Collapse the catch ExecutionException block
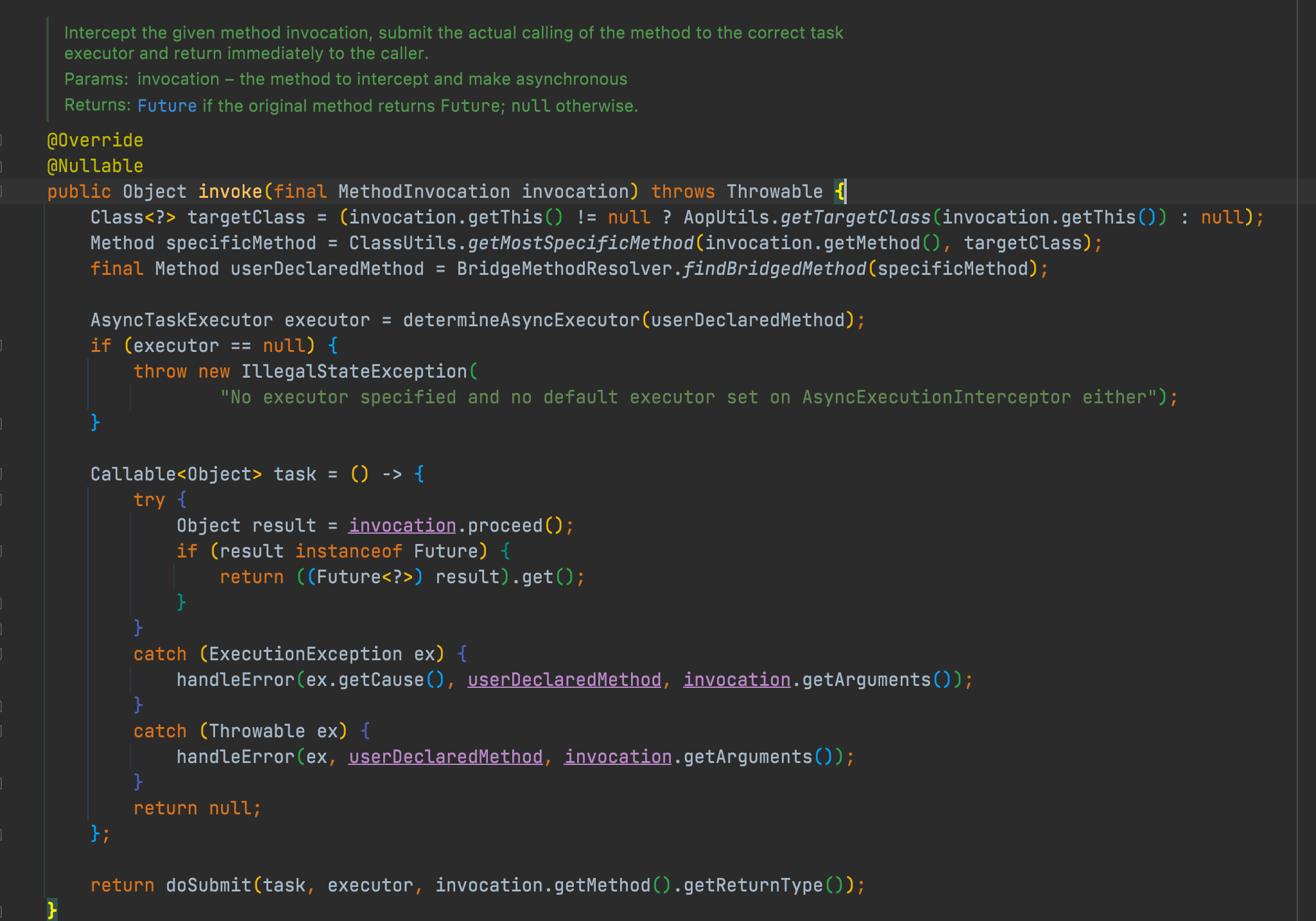The image size is (1316, 921). [x=2, y=654]
